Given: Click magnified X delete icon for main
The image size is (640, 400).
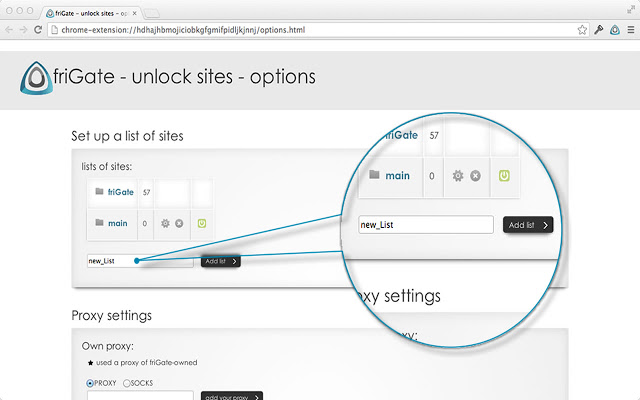Looking at the screenshot, I should (x=475, y=176).
